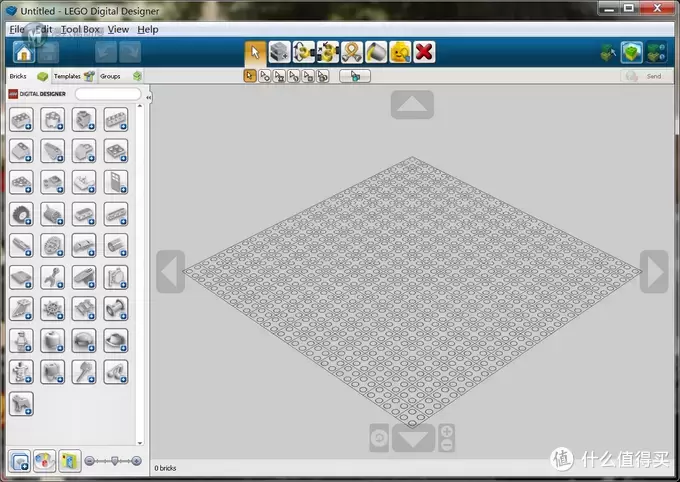Click the palette scrollbar down arrow
680x482 pixels.
(140, 443)
